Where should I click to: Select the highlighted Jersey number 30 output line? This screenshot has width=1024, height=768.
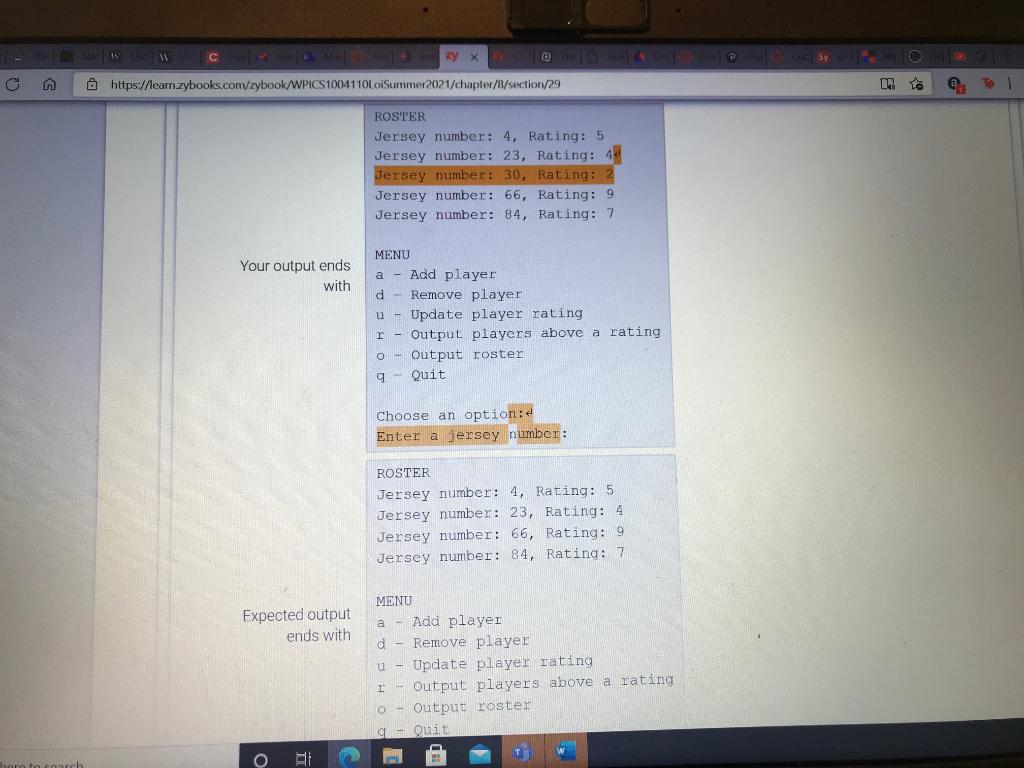click(x=495, y=174)
